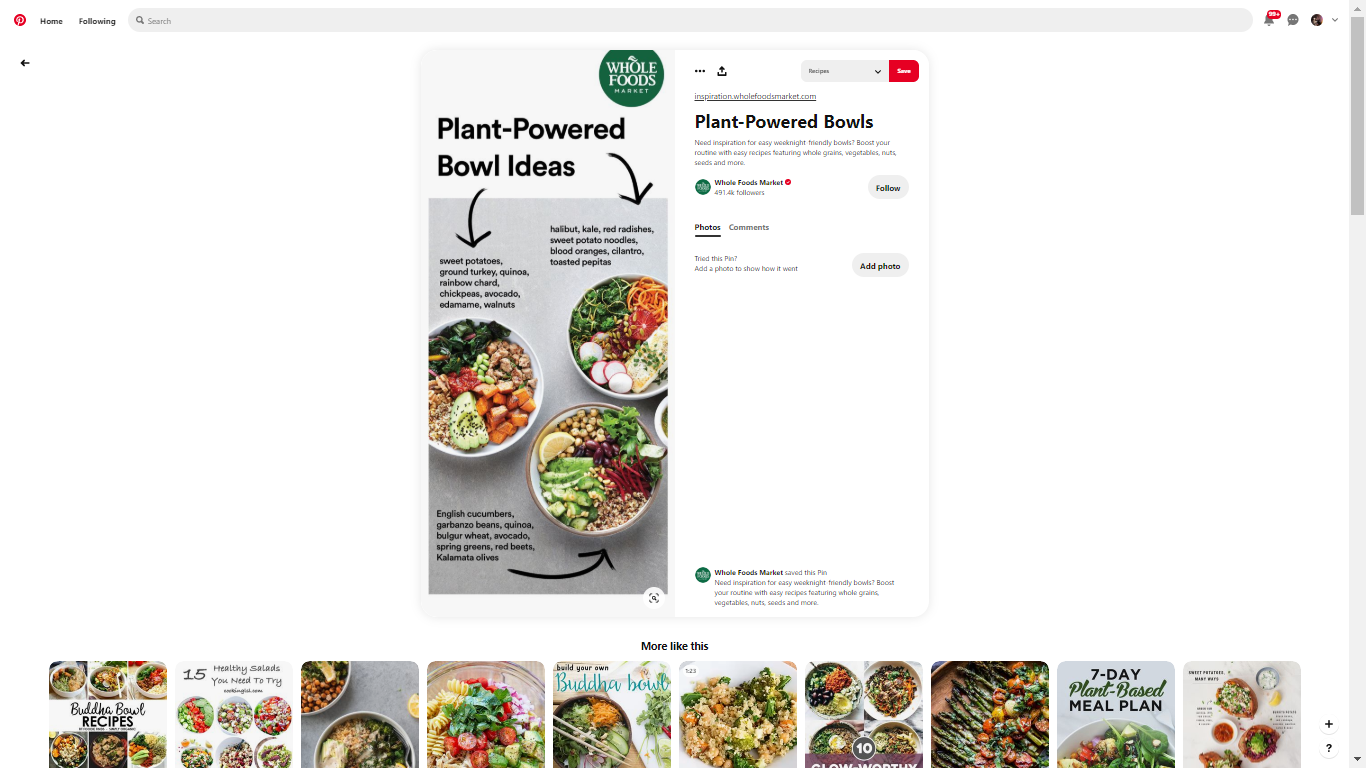Screen dimensions: 1366x768
Task: Open the messages chat bubble icon
Action: (x=1293, y=20)
